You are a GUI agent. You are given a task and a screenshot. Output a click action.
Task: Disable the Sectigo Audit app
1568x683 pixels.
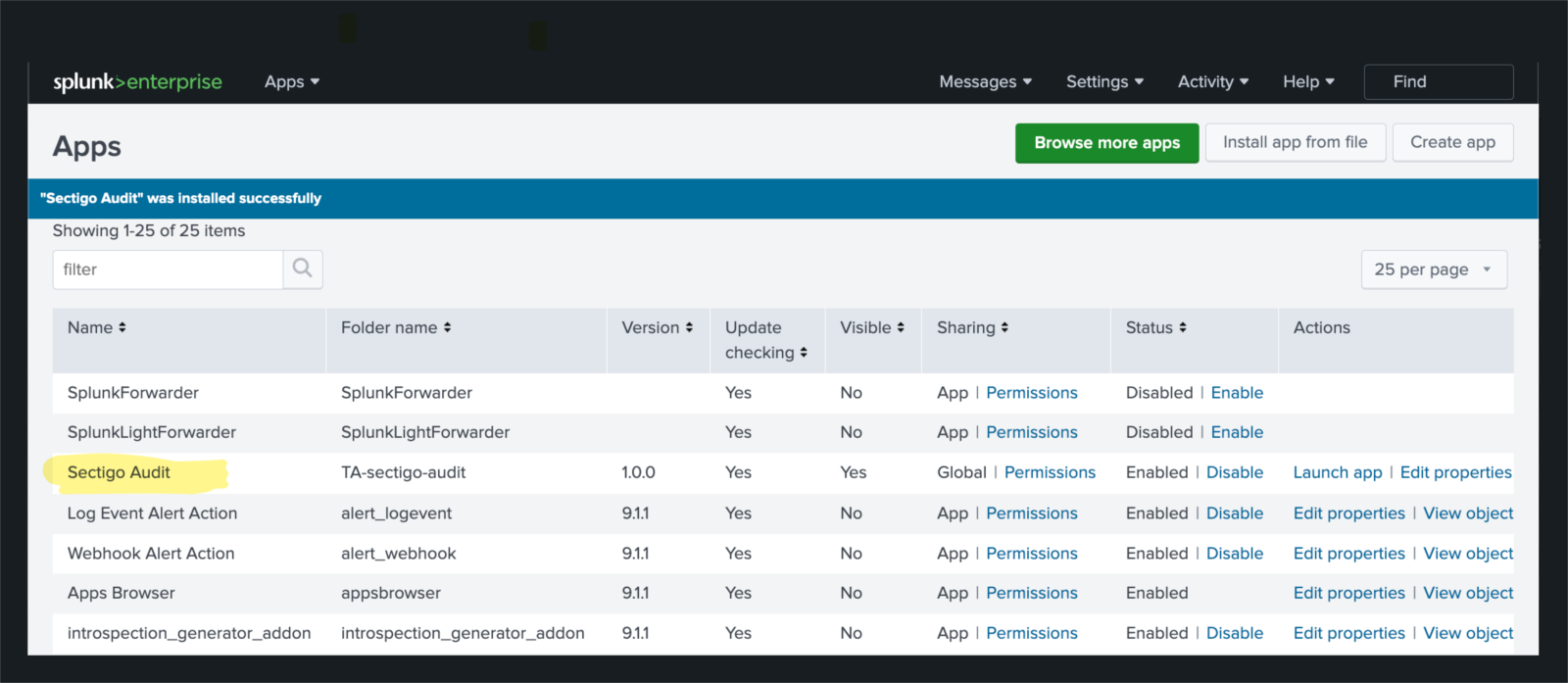[1234, 472]
